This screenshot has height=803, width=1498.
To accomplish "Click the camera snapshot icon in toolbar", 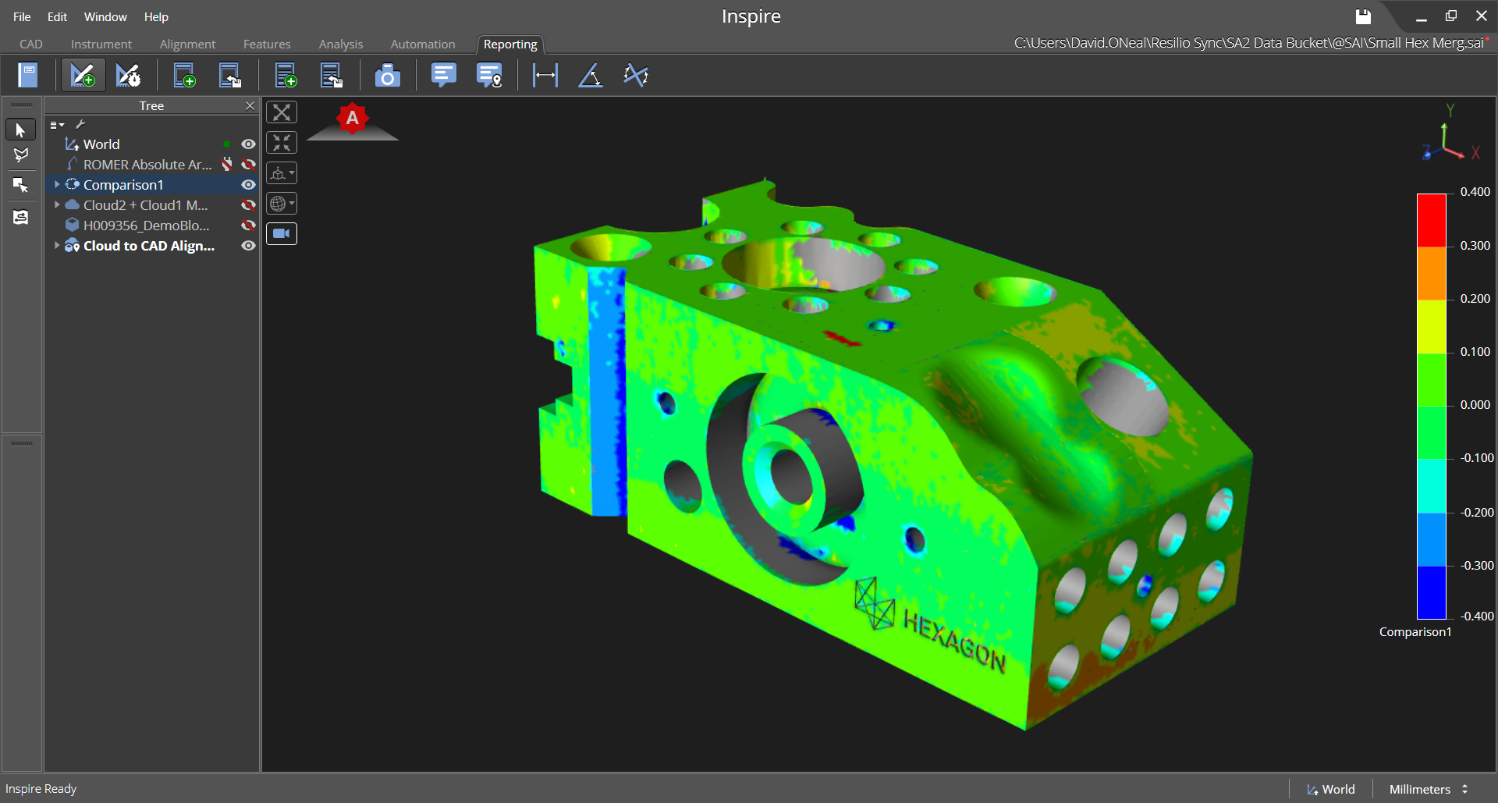I will (x=387, y=76).
